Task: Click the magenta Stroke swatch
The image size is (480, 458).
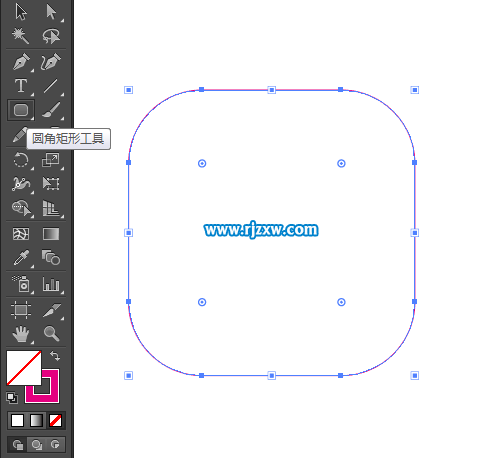Action: pyautogui.click(x=43, y=387)
